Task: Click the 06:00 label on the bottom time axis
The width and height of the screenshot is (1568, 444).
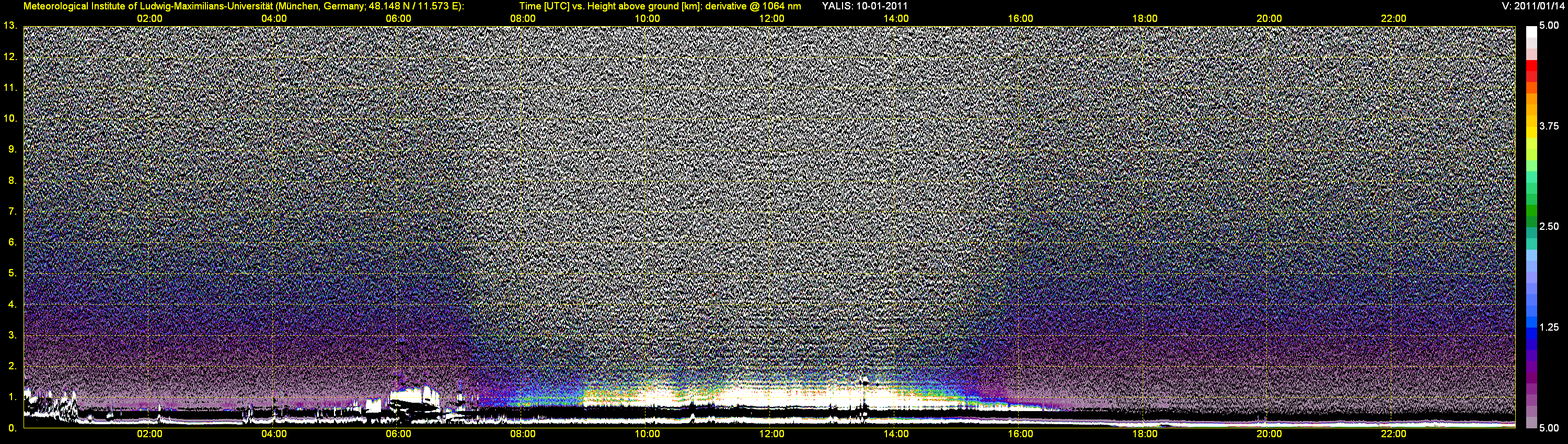Action: click(398, 434)
